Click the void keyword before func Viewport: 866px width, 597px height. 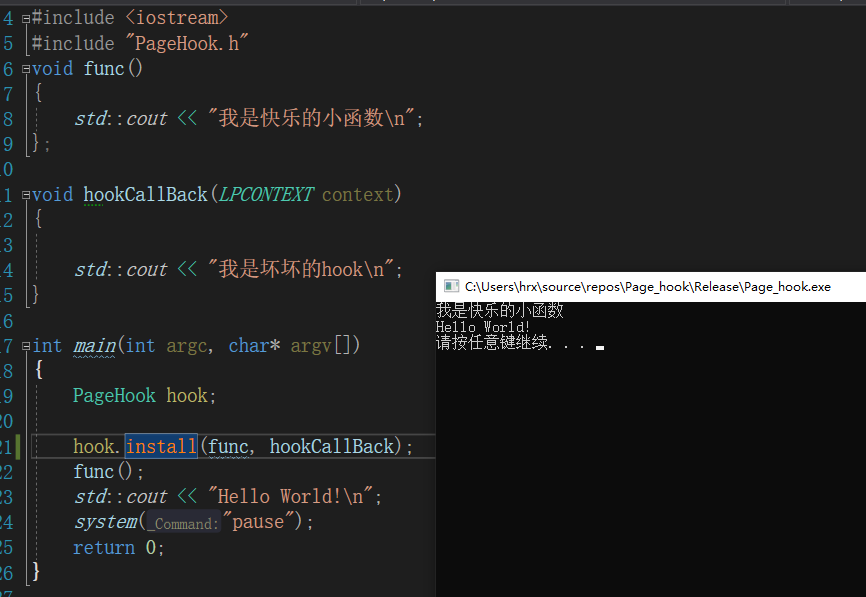pyautogui.click(x=52, y=68)
